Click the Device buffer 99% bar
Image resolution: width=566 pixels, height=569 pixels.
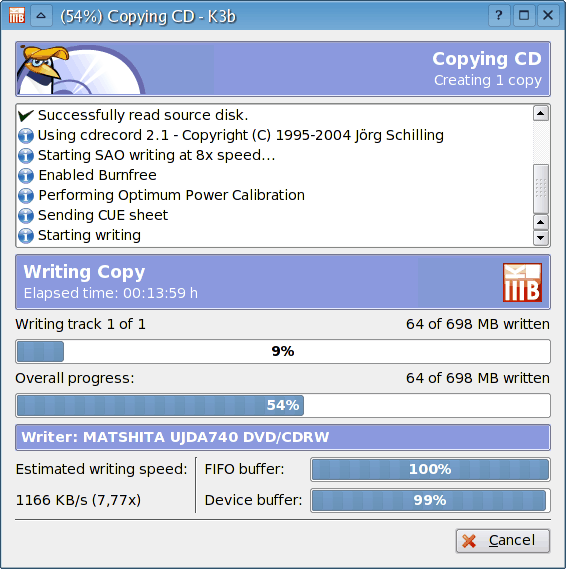[430, 500]
